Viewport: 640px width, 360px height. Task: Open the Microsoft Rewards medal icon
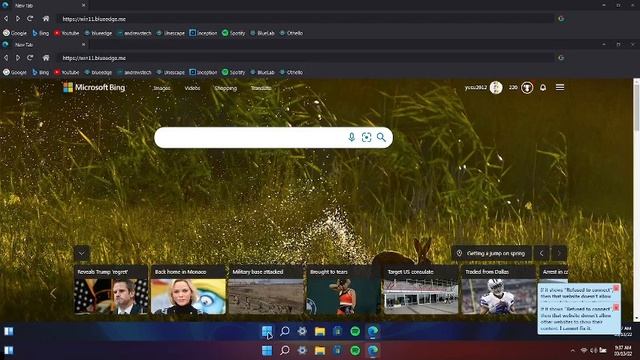527,87
